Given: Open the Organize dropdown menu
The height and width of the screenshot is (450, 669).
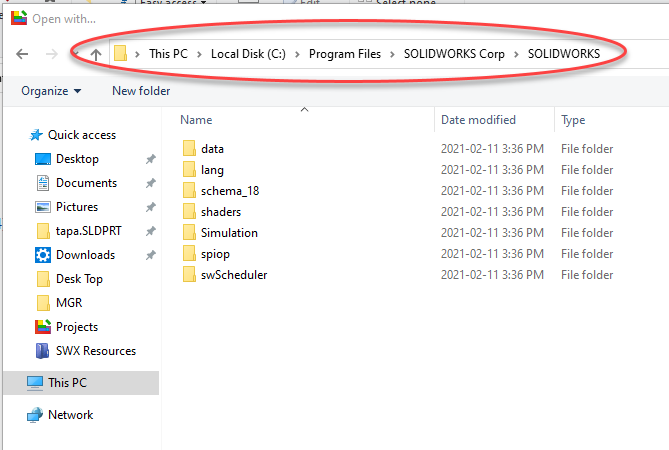Looking at the screenshot, I should coord(51,91).
